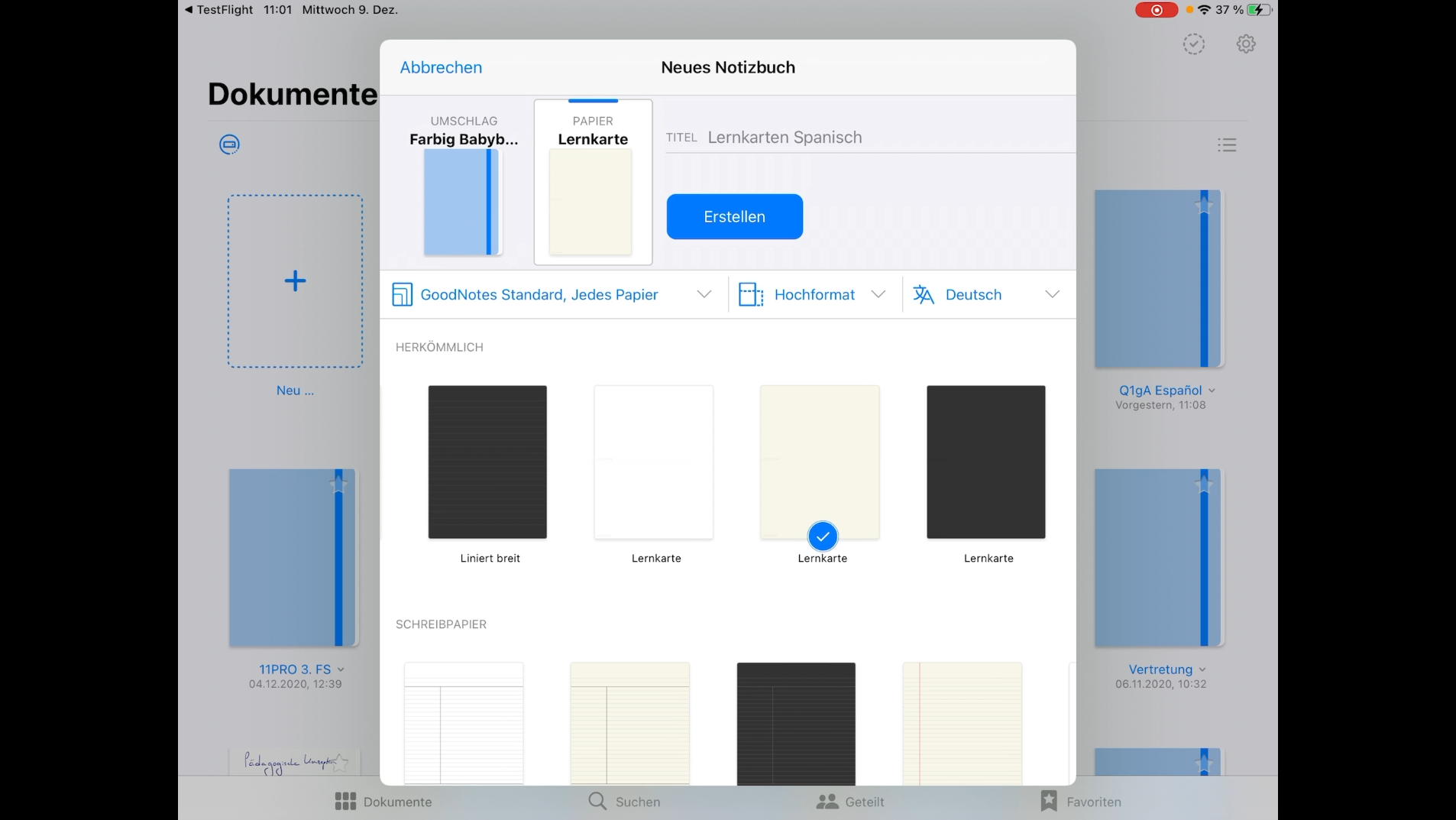Choose the white Lernkarte template

click(654, 462)
